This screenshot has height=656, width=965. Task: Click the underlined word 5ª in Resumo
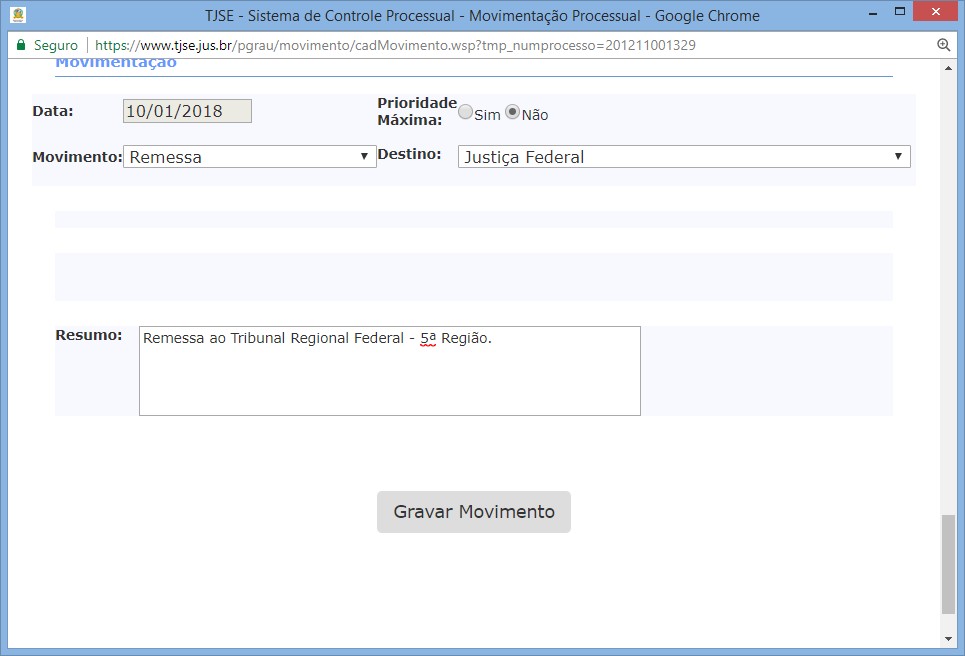point(428,338)
